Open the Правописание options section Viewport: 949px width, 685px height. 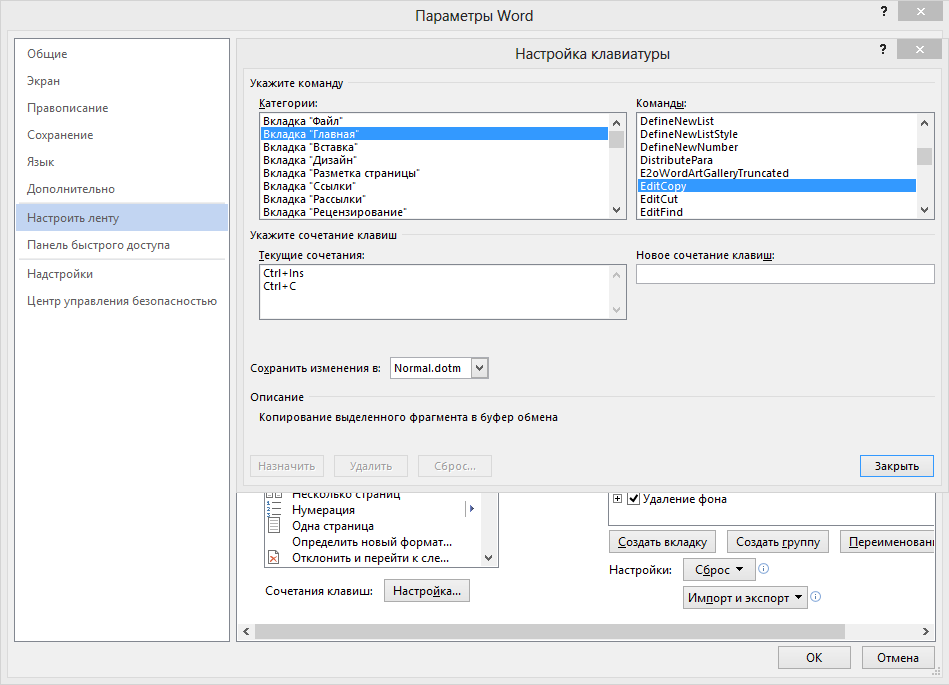click(x=121, y=108)
